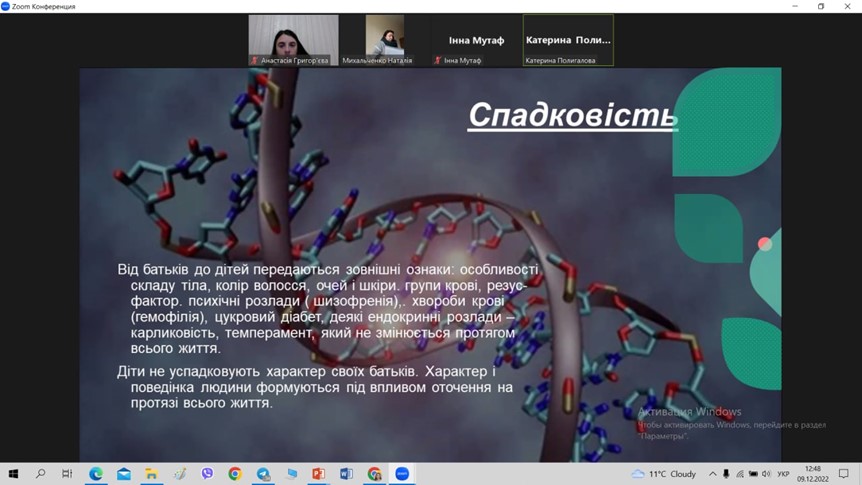862x485 pixels.
Task: Open File Explorer from the taskbar
Action: 152,474
